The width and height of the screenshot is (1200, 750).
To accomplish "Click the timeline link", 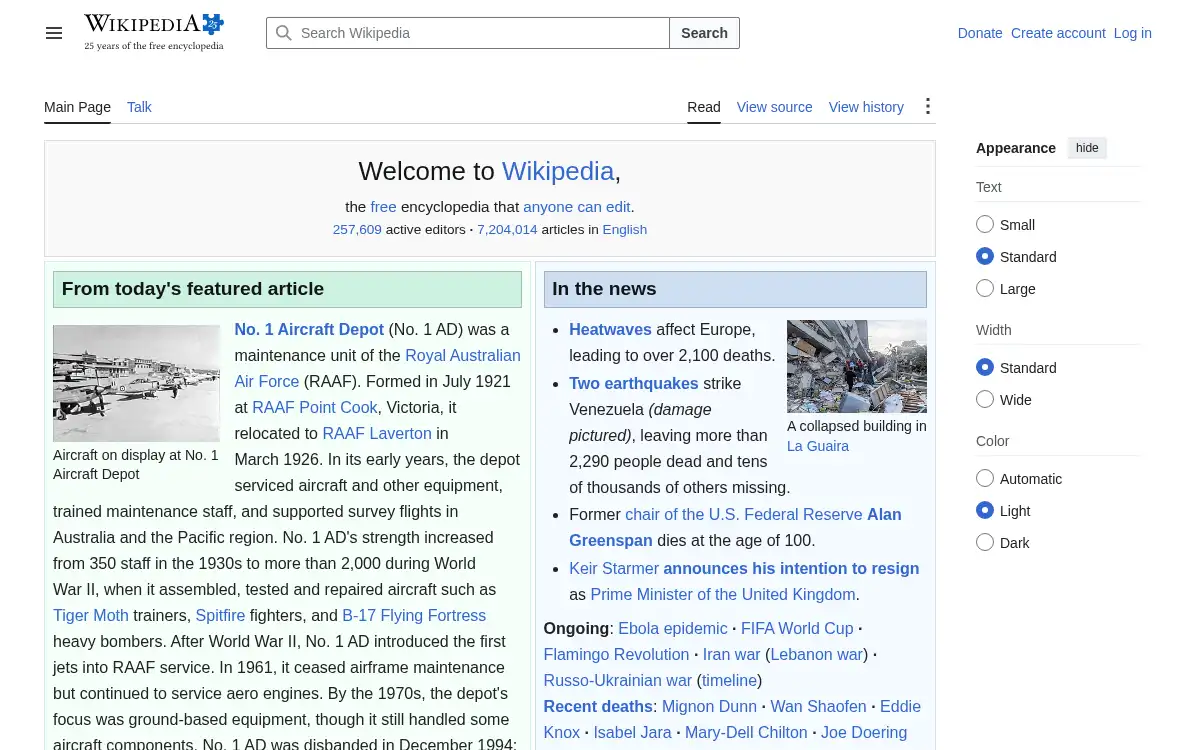I will point(729,680).
